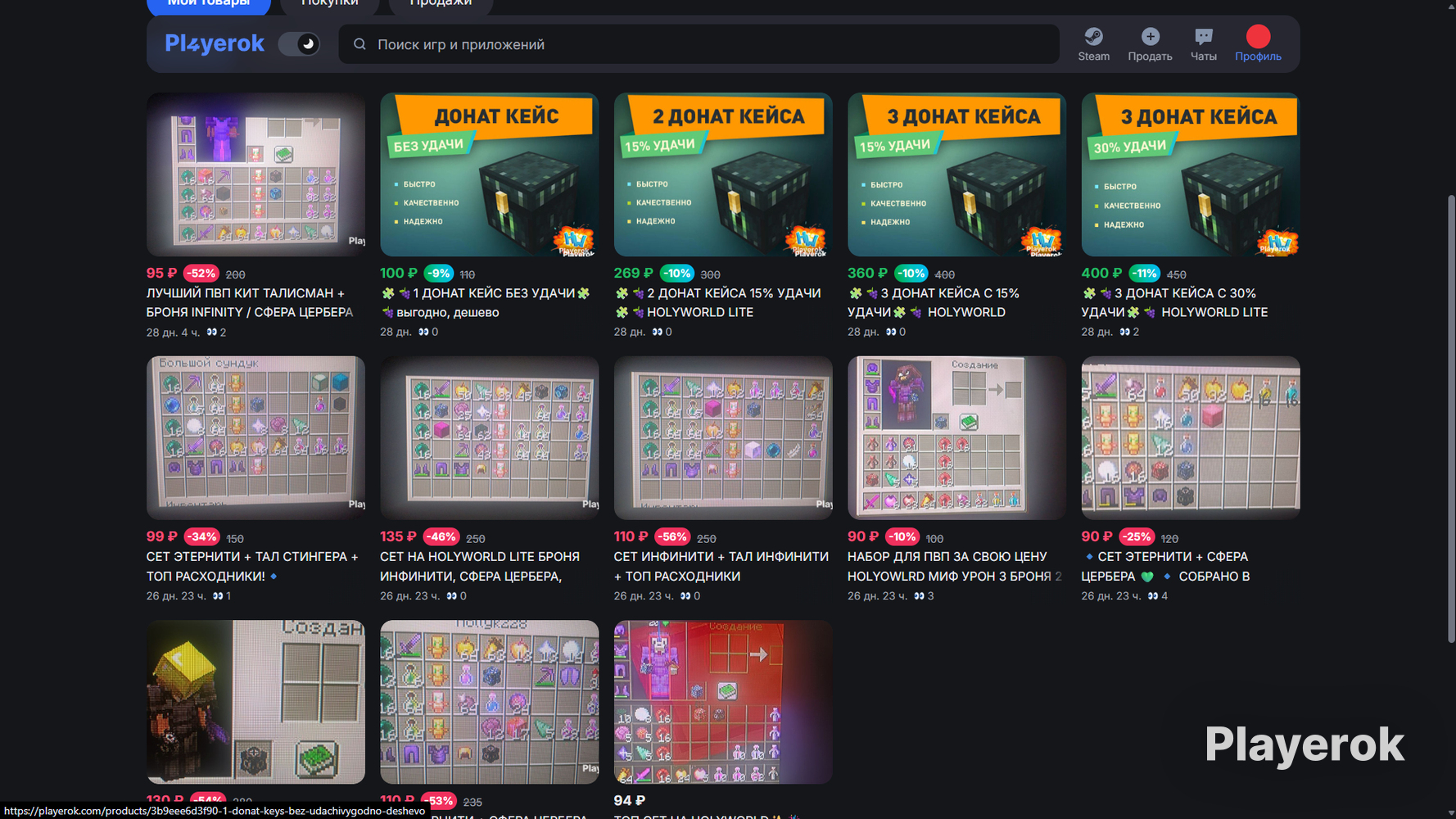This screenshot has width=1456, height=819.
Task: Click the 28 дн. 4 ч. time label
Action: pyautogui.click(x=173, y=333)
